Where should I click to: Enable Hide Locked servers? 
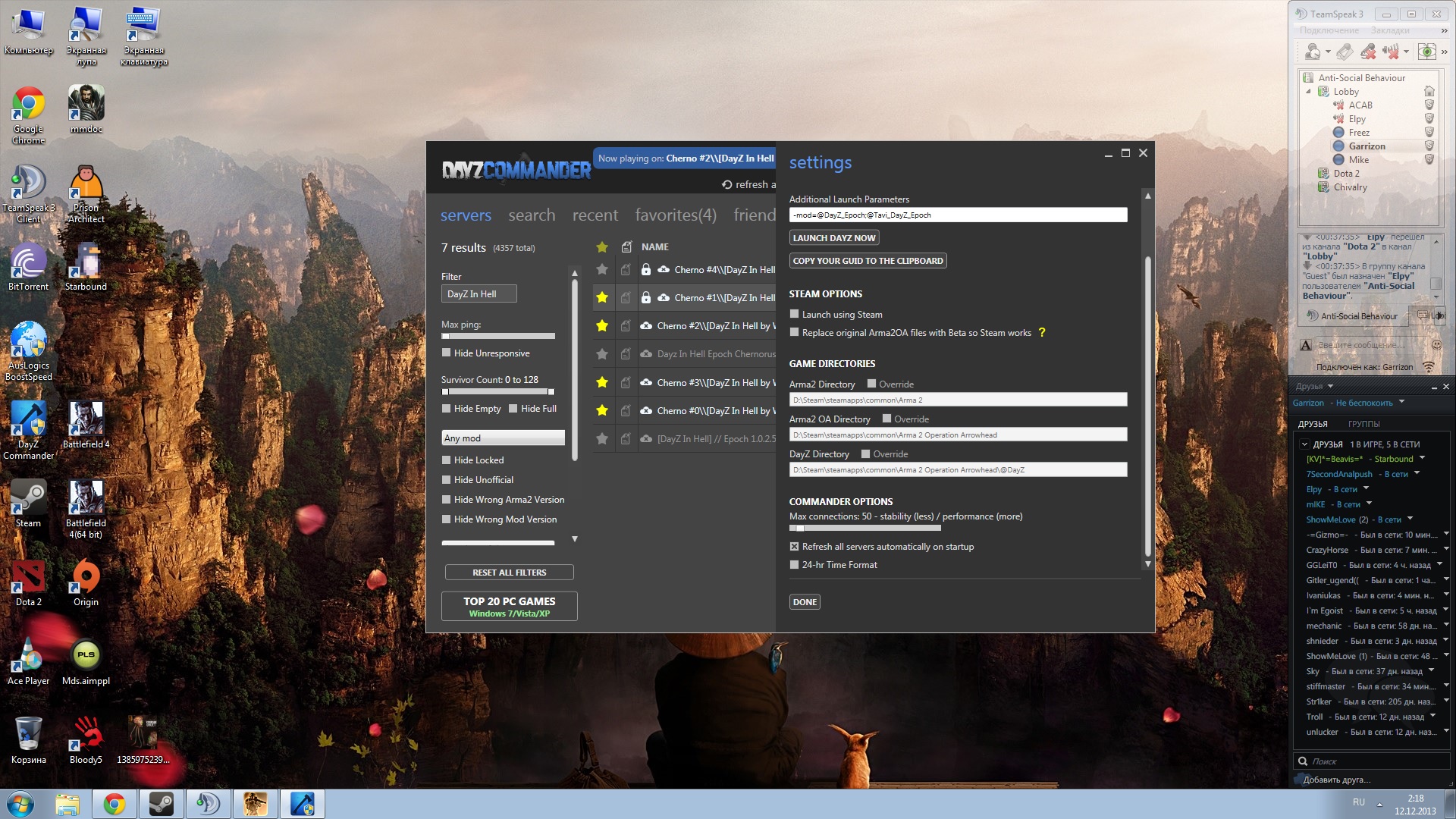click(447, 460)
